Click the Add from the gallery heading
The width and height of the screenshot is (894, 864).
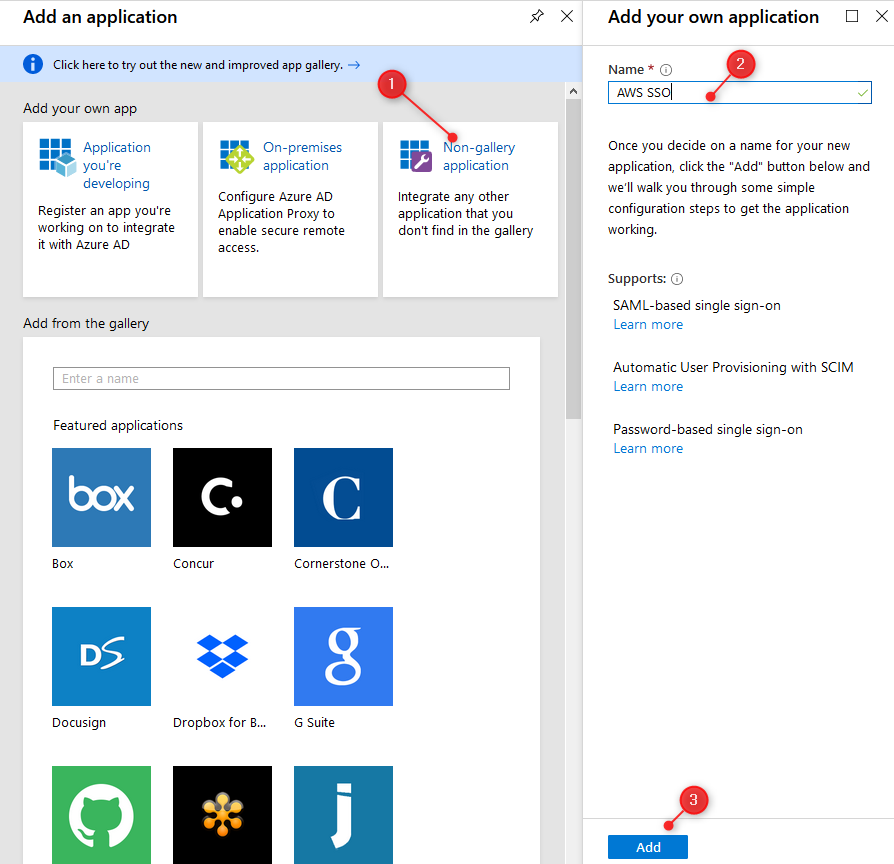[86, 323]
